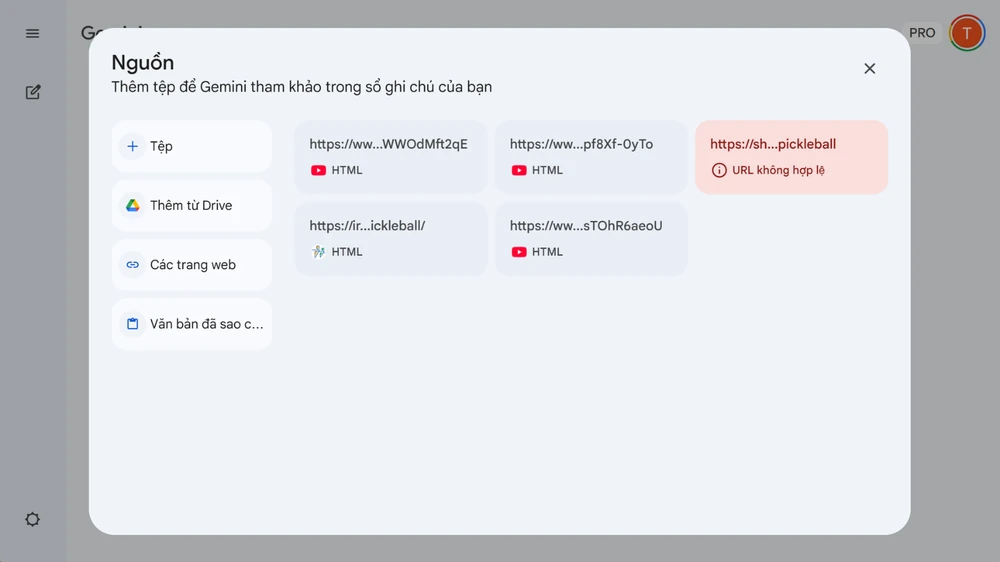Click the PRO badge label
Image resolution: width=1000 pixels, height=562 pixels.
tap(922, 33)
